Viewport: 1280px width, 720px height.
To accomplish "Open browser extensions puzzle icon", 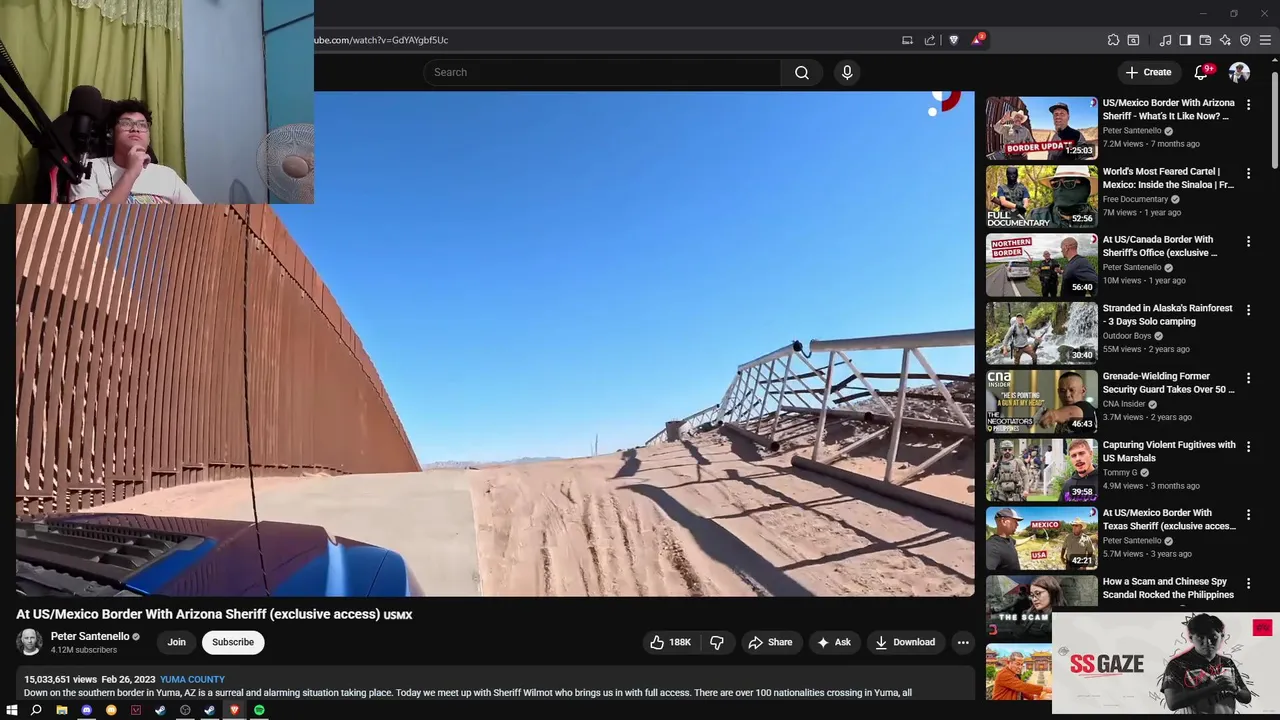I will tap(1113, 40).
